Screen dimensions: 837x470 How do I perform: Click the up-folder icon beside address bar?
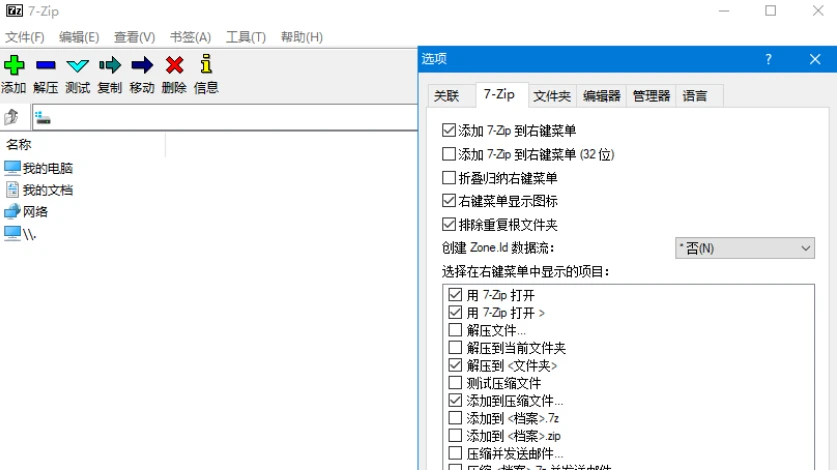pos(12,117)
